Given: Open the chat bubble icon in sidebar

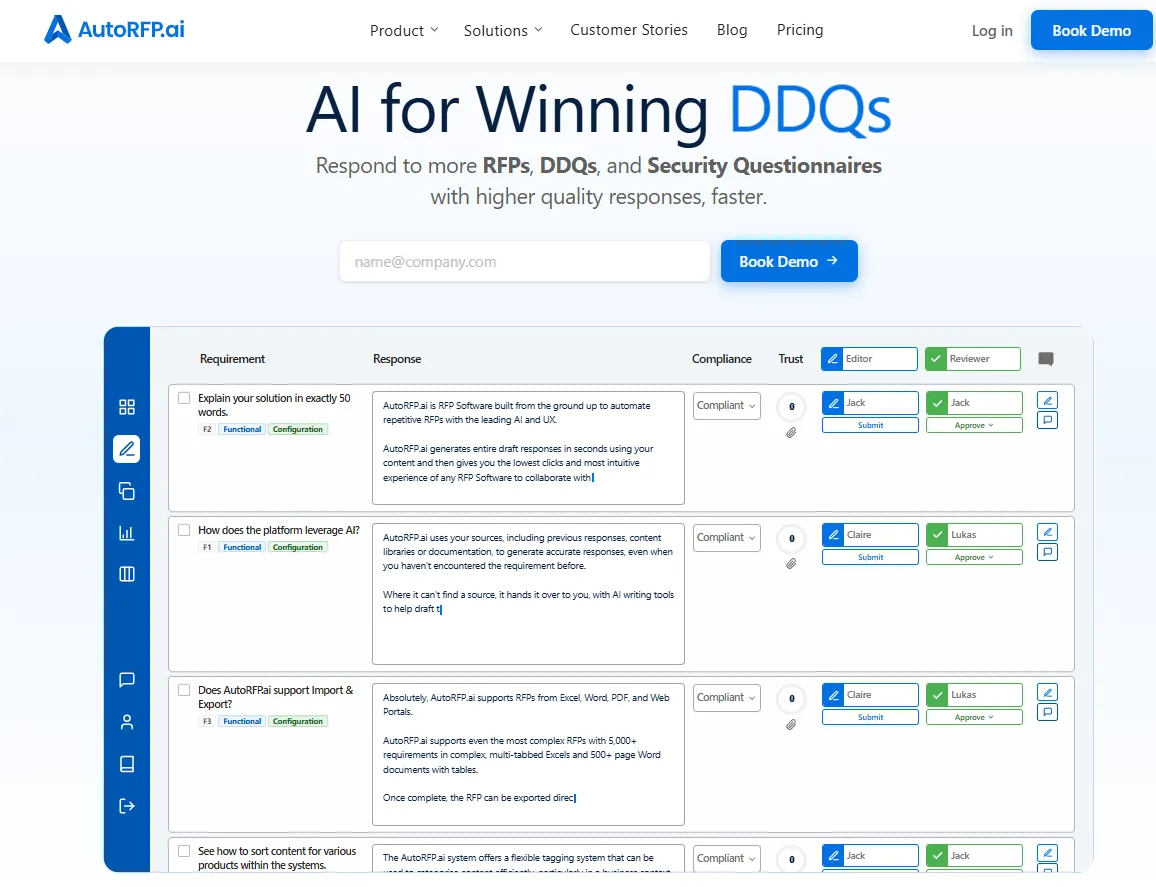Looking at the screenshot, I should pos(127,680).
